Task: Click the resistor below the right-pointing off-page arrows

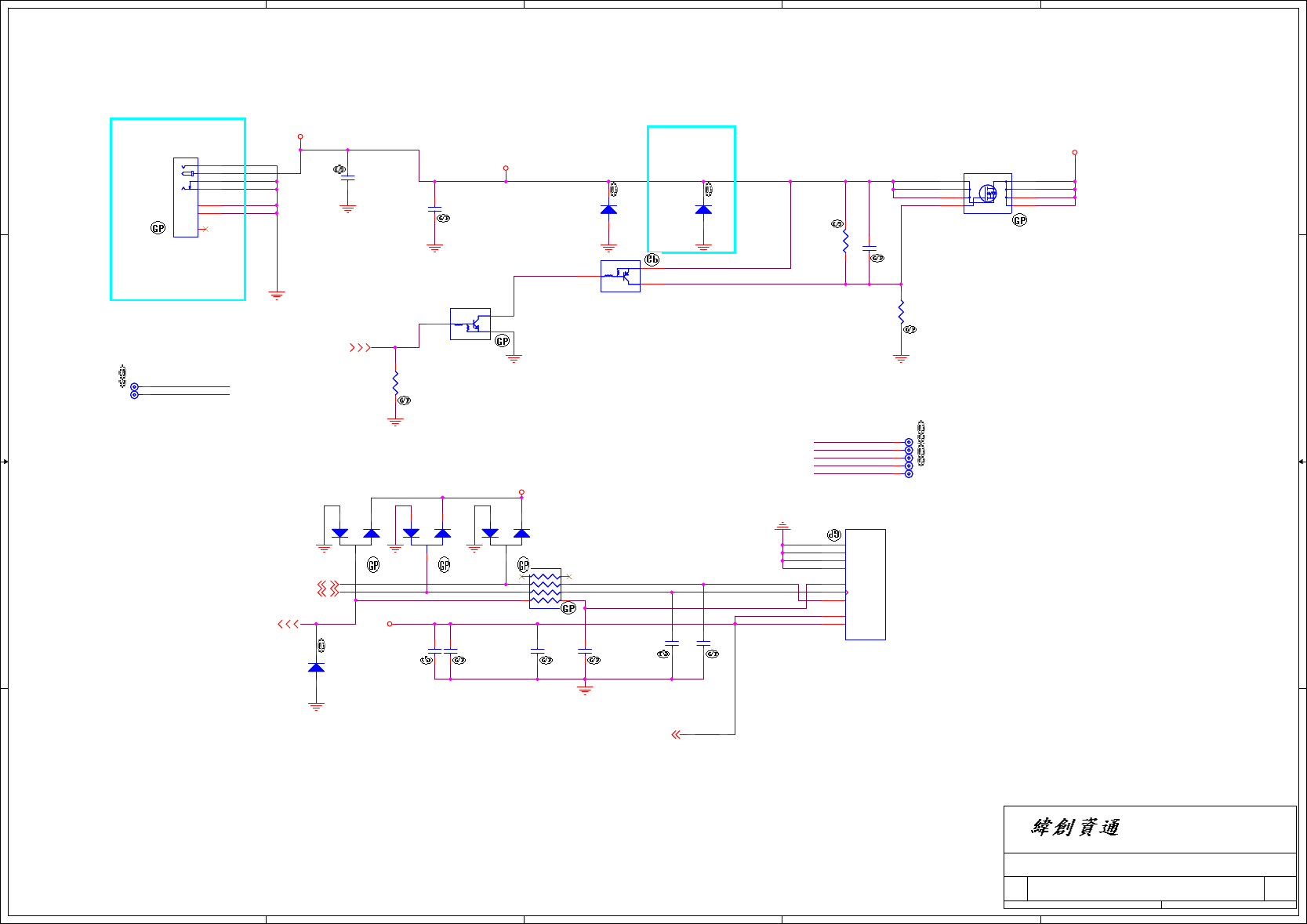Action: 395,382
